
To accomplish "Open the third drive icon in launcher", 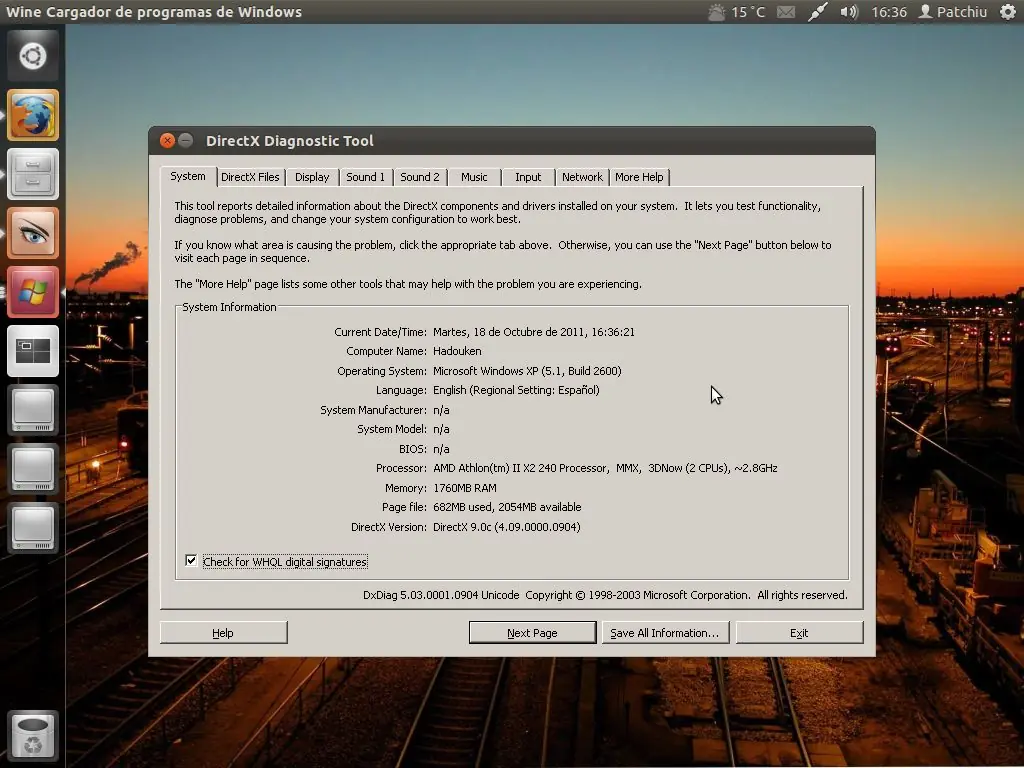I will 33,528.
